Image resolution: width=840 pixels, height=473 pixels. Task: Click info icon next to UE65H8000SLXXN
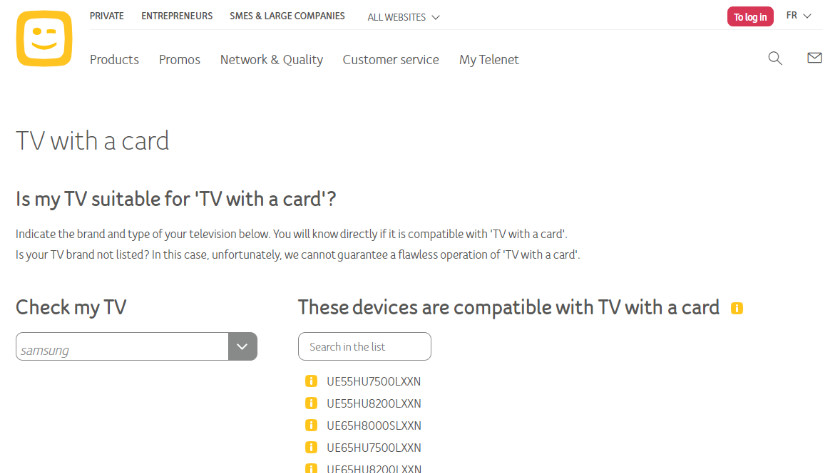tap(310, 425)
